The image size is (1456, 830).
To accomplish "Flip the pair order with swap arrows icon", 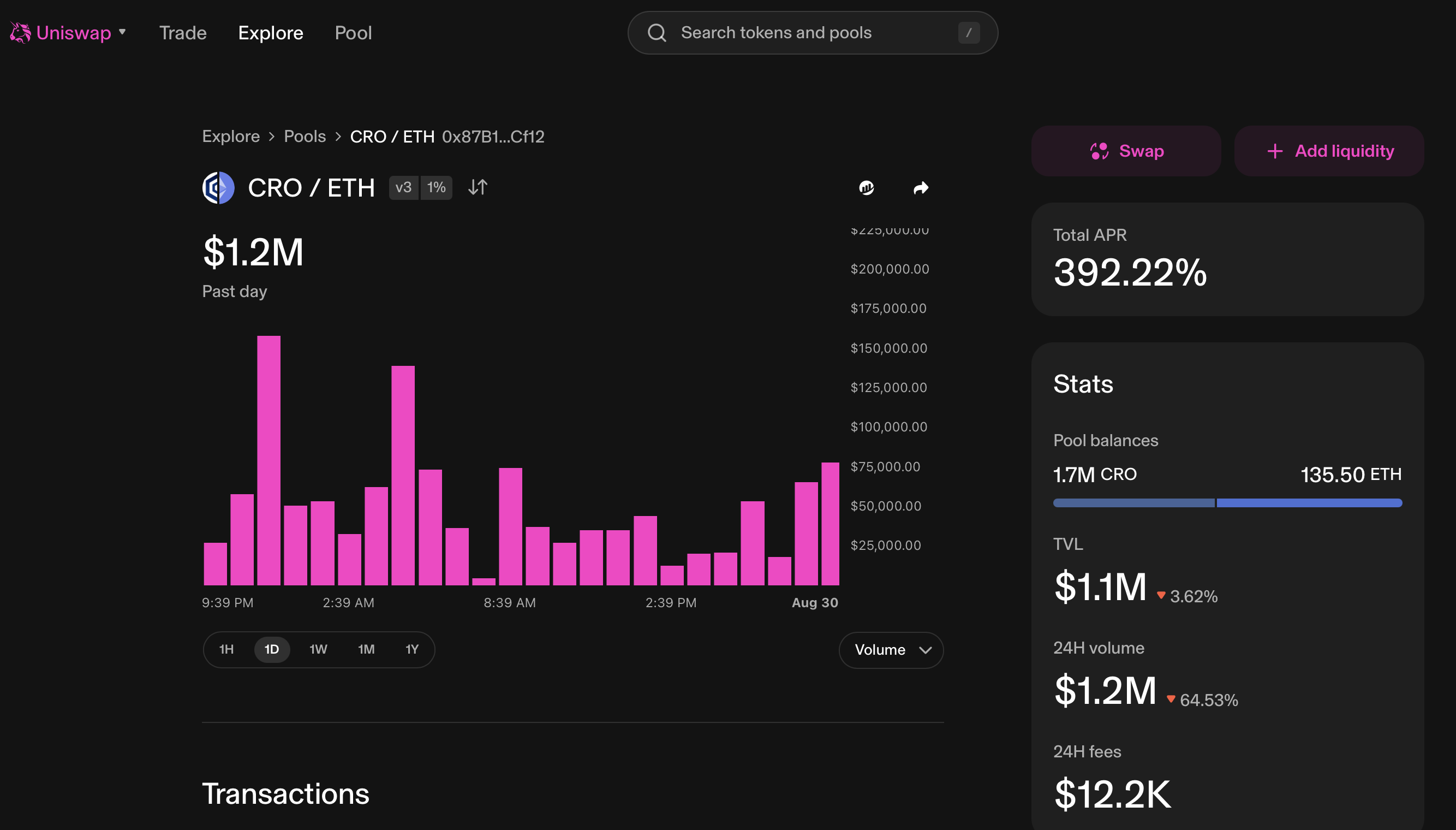I will click(478, 187).
